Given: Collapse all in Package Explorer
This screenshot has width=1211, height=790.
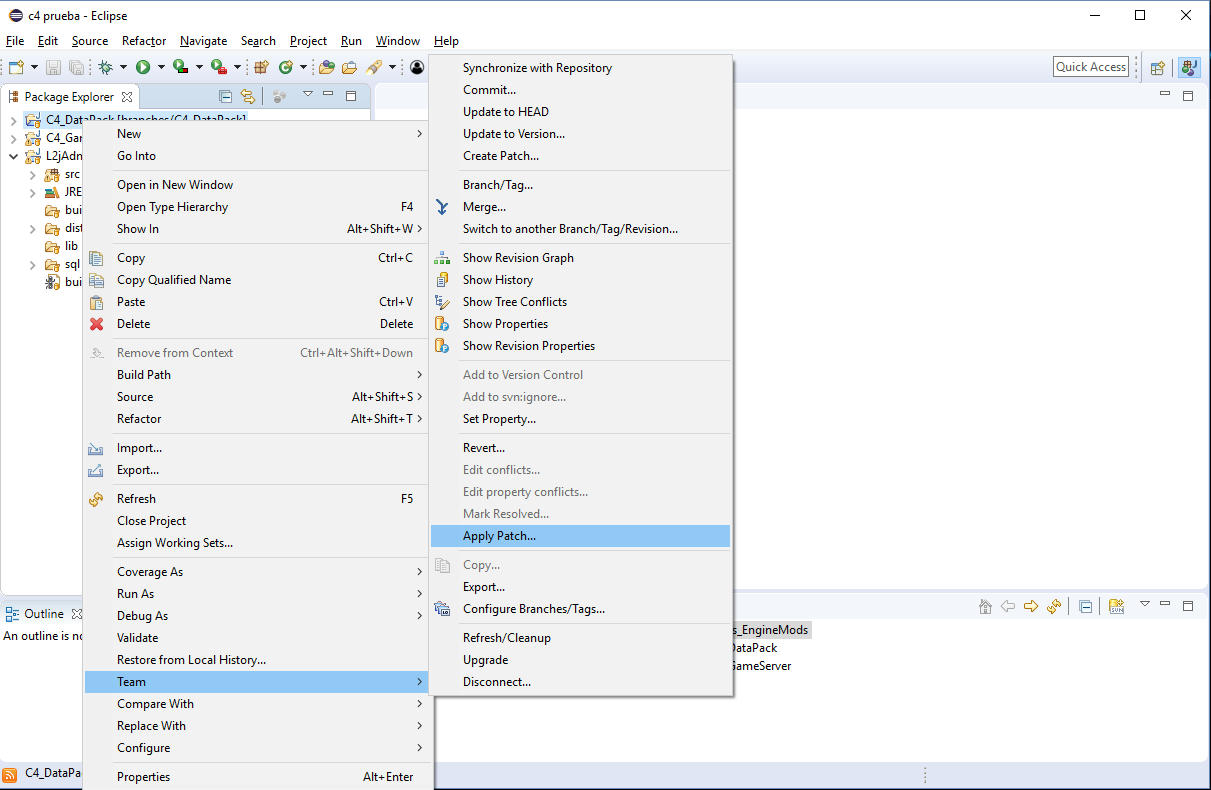Looking at the screenshot, I should tap(225, 96).
